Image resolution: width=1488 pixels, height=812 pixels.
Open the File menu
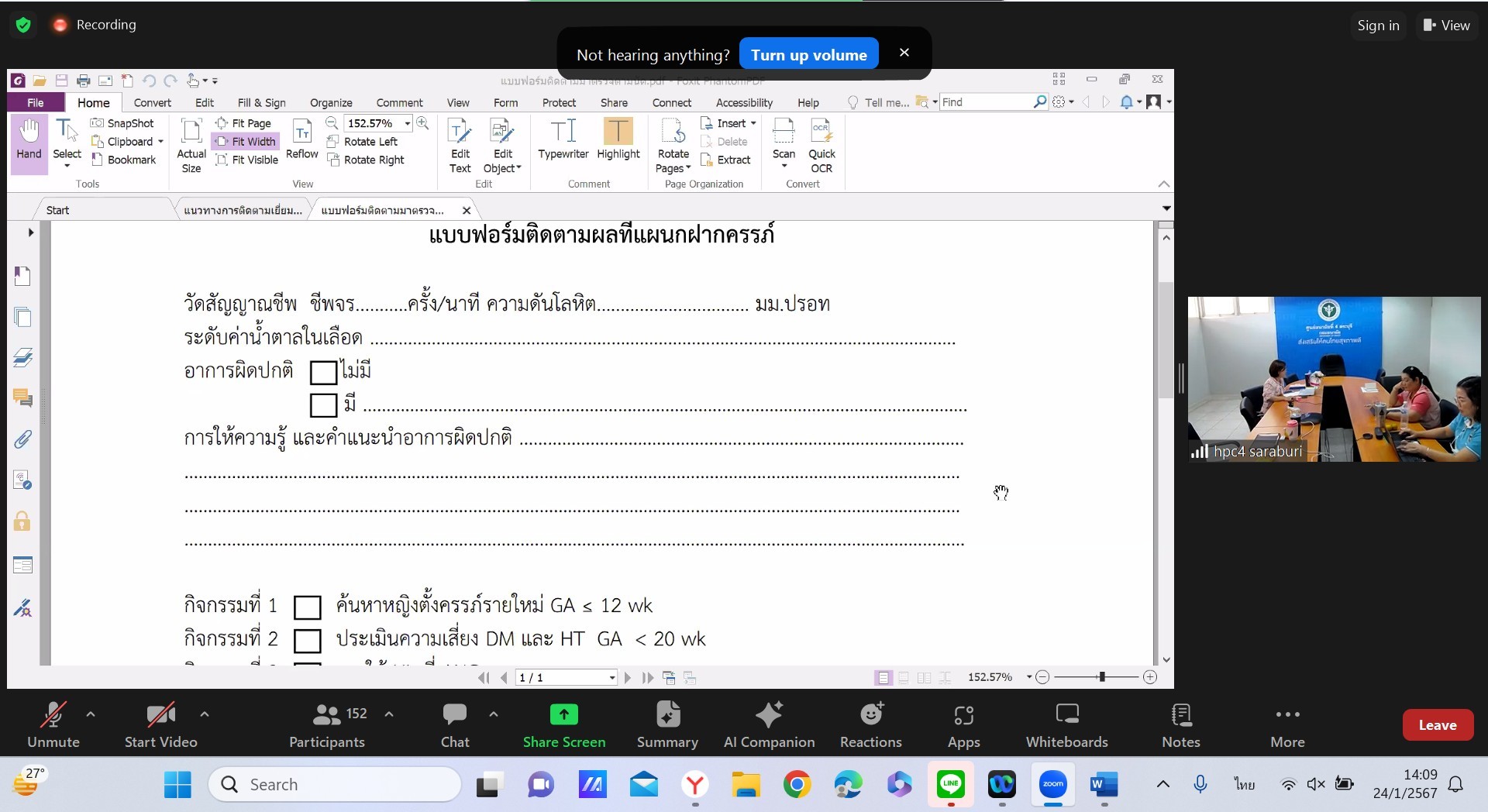(36, 103)
